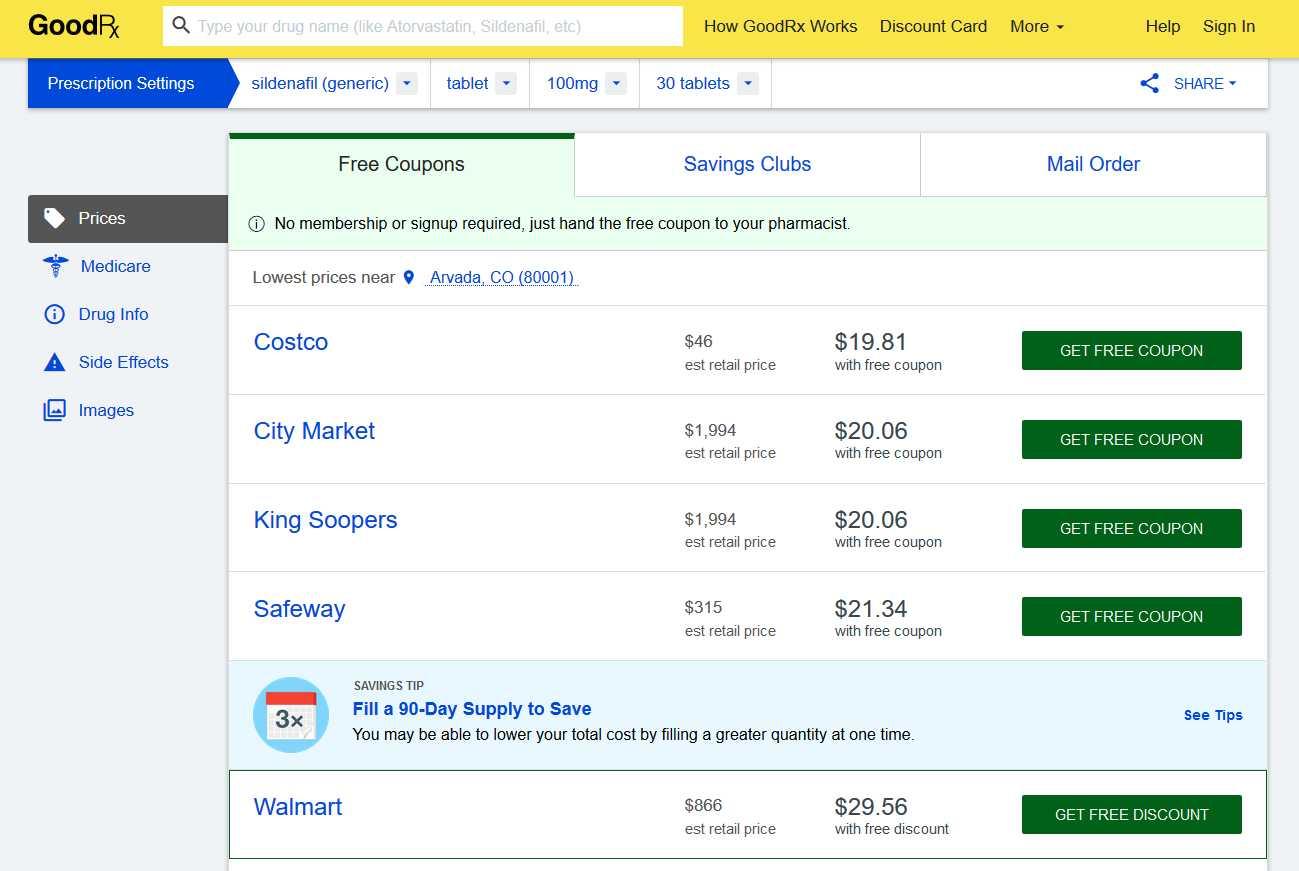This screenshot has width=1299, height=871.
Task: Click the share icon
Action: point(1150,84)
